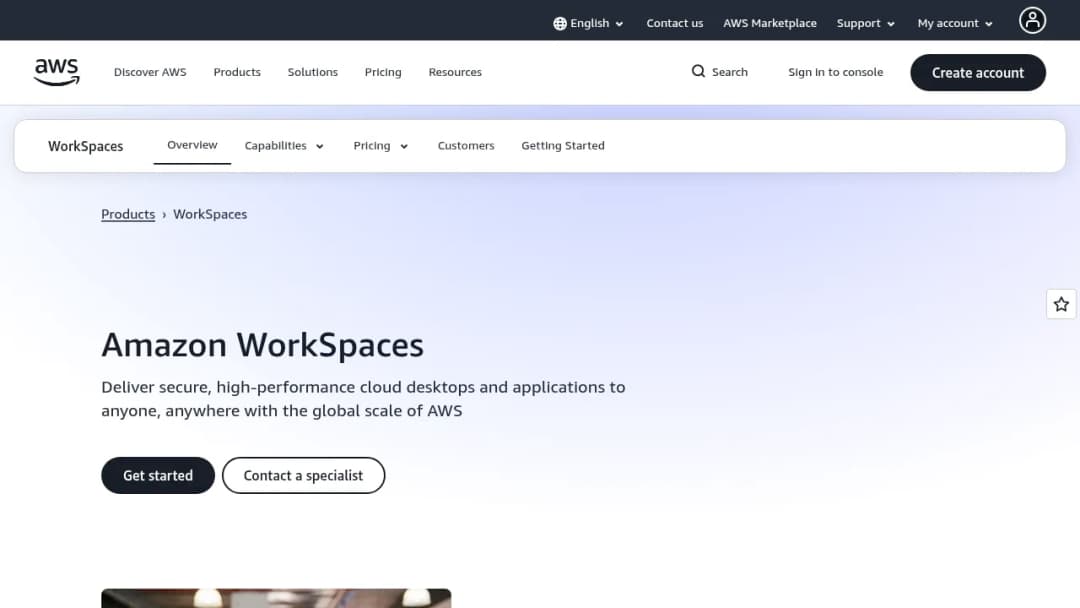Select the Overview tab

click(x=192, y=145)
